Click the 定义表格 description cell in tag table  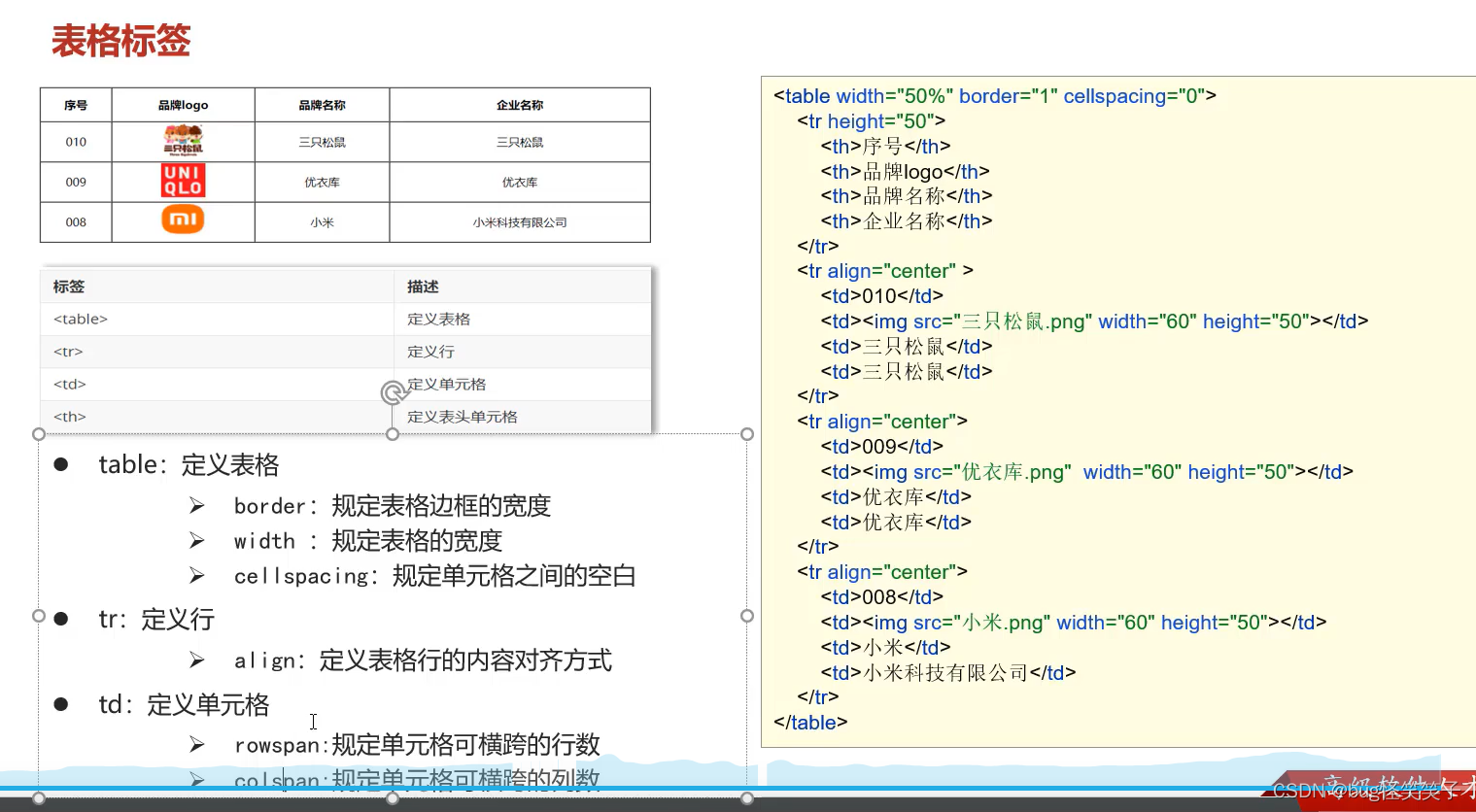tap(523, 319)
